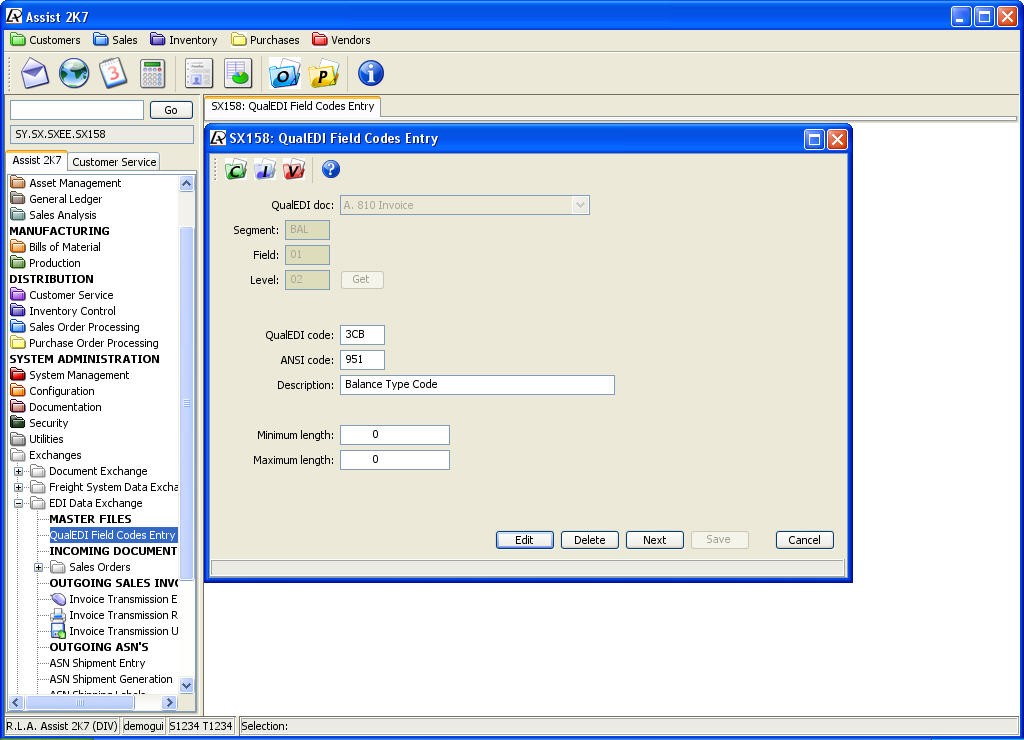Open the Configuration folder
The image size is (1024, 740).
pyautogui.click(x=53, y=391)
